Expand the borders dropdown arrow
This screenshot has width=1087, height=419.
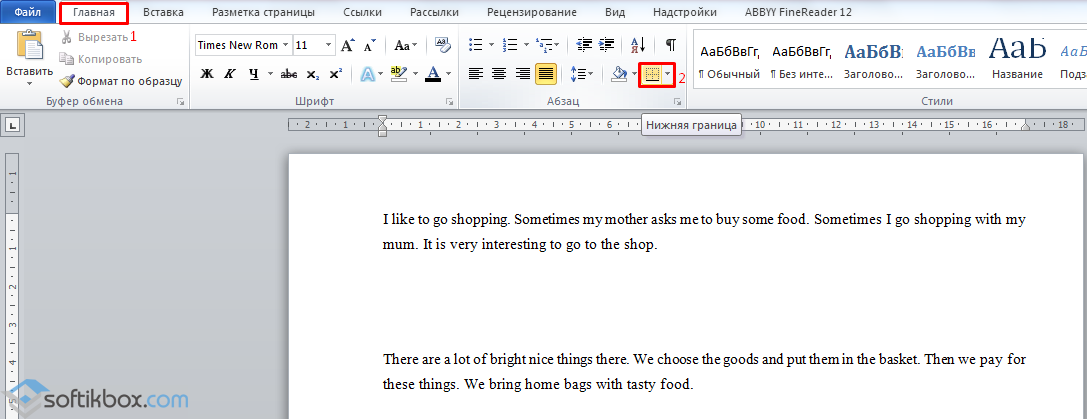point(667,74)
